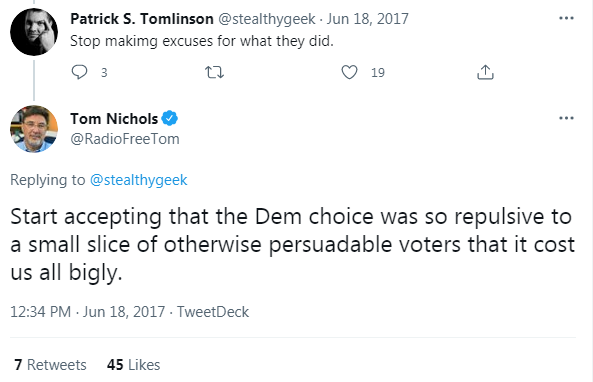Image resolution: width=593 pixels, height=382 pixels.
Task: Visit the @RadioFreeTom handle
Action: click(125, 139)
